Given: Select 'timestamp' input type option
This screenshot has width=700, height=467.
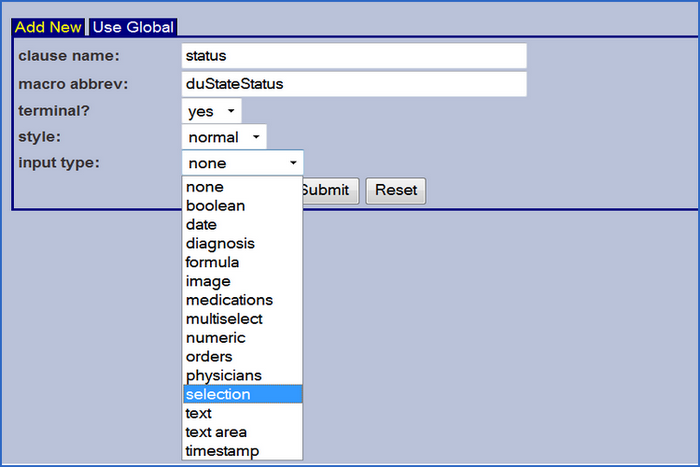Looking at the screenshot, I should point(242,450).
